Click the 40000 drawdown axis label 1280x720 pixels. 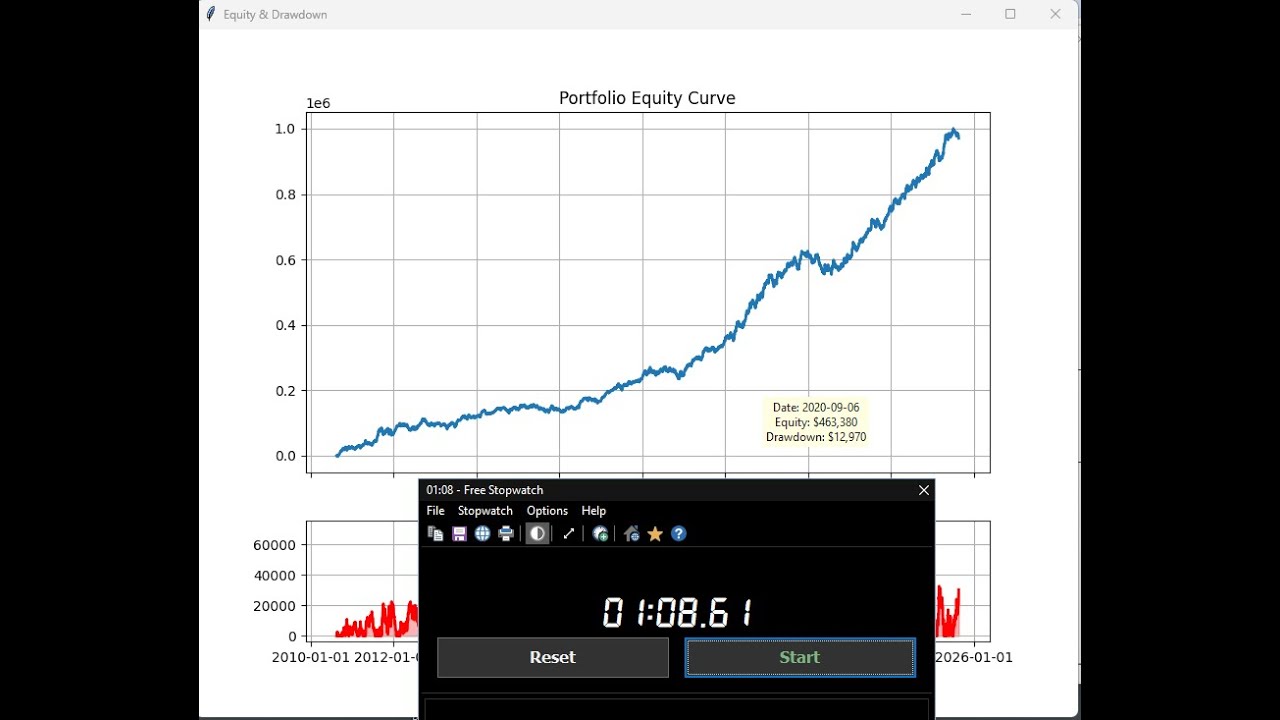click(276, 575)
